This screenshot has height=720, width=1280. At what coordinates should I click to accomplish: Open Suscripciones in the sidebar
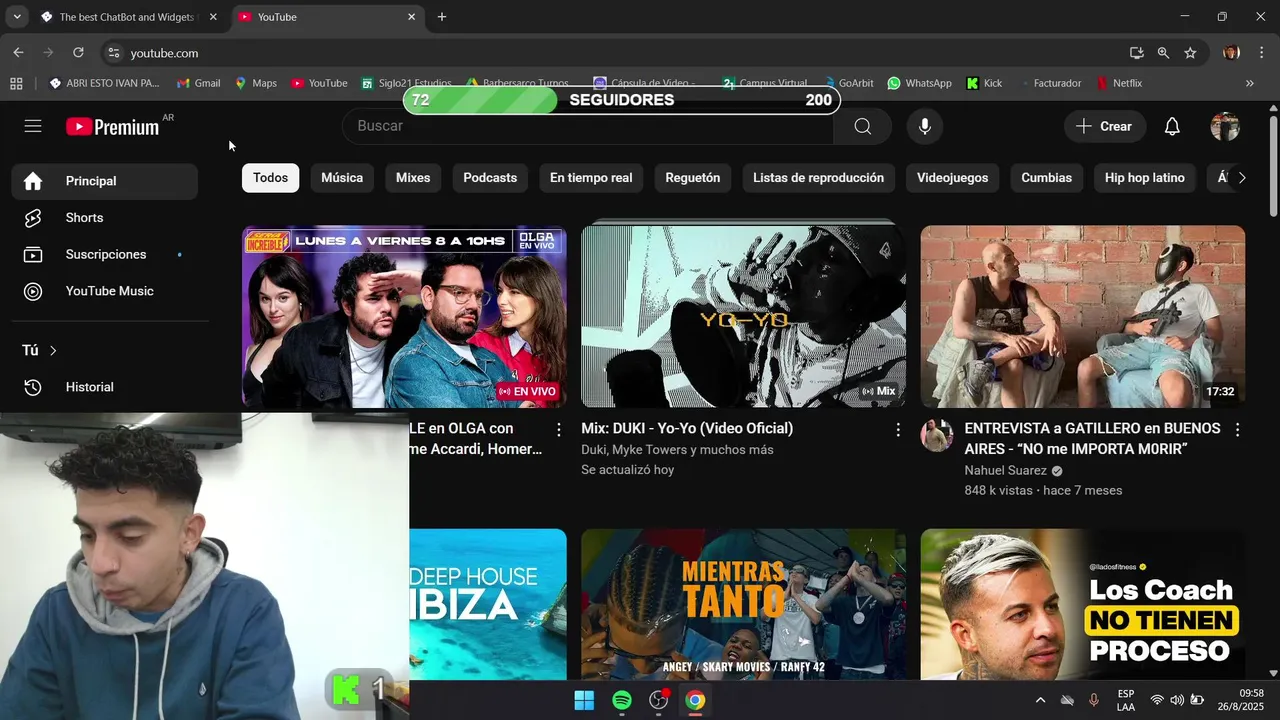pyautogui.click(x=105, y=254)
